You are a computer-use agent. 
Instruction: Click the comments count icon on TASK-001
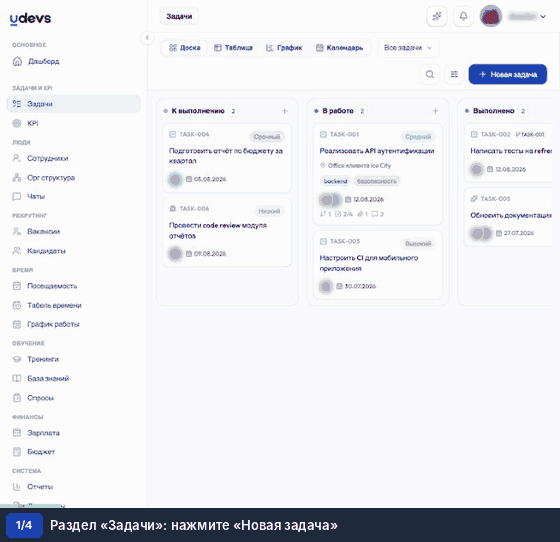pyautogui.click(x=378, y=214)
